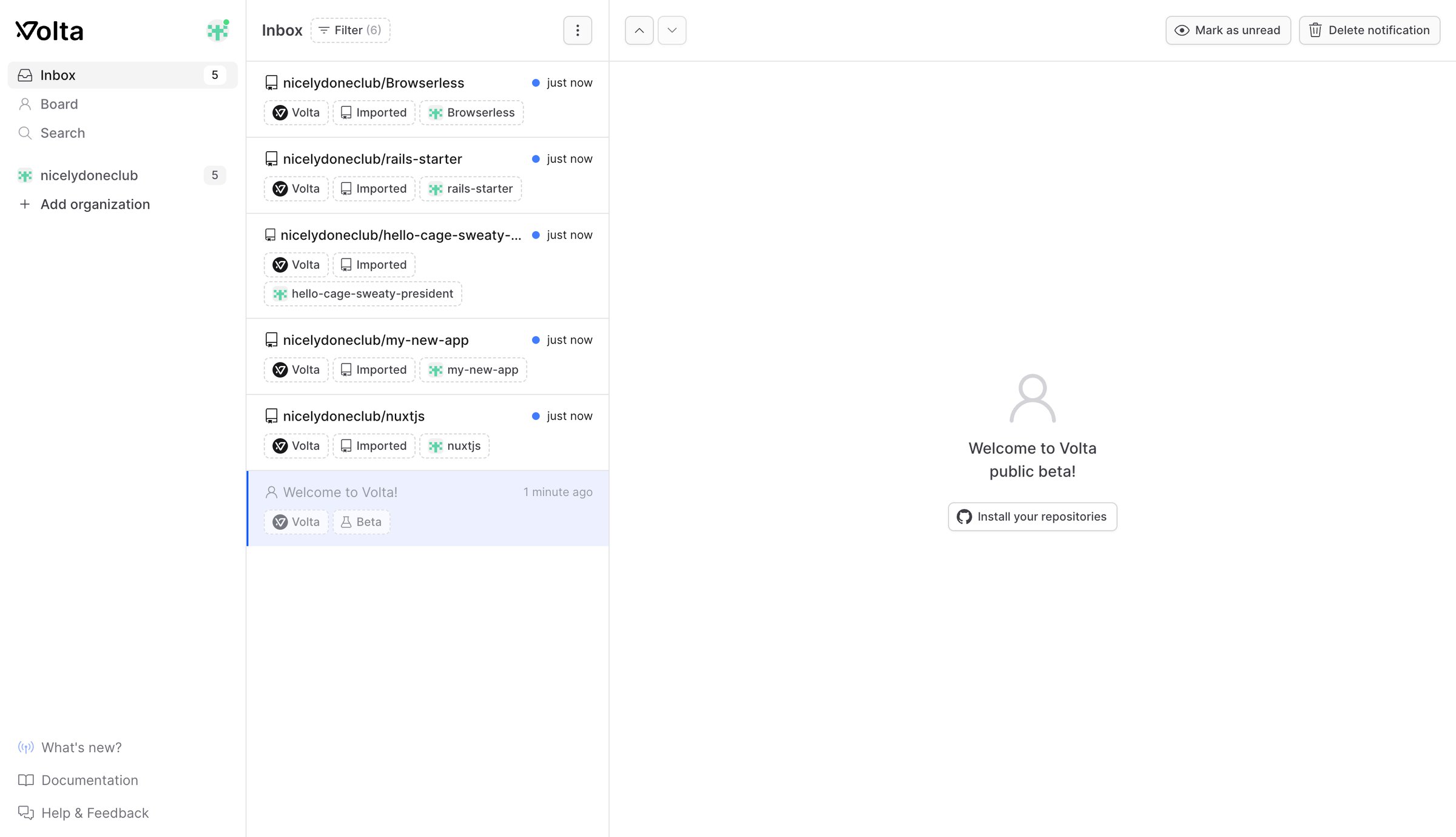Click the large user placeholder icon
1456x837 pixels.
(1033, 398)
